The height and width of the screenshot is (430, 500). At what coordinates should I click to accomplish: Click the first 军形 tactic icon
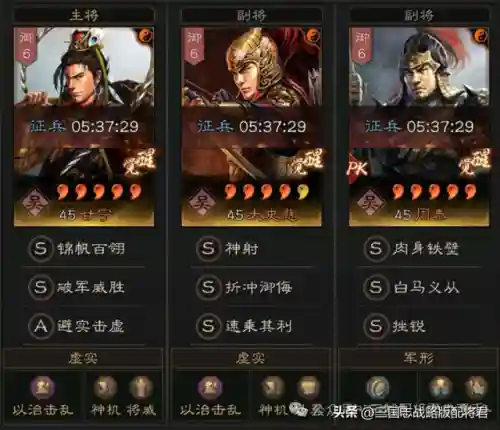coord(378,388)
